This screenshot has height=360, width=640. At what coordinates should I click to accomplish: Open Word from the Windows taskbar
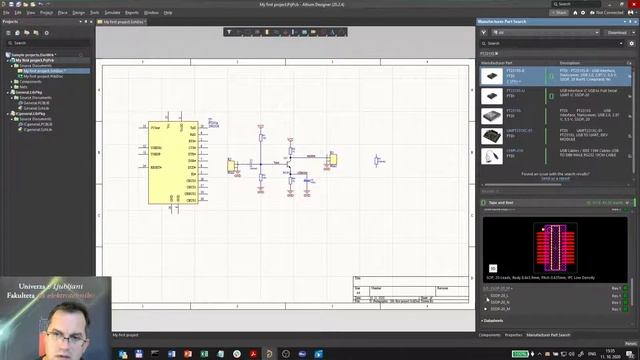[x=171, y=354]
